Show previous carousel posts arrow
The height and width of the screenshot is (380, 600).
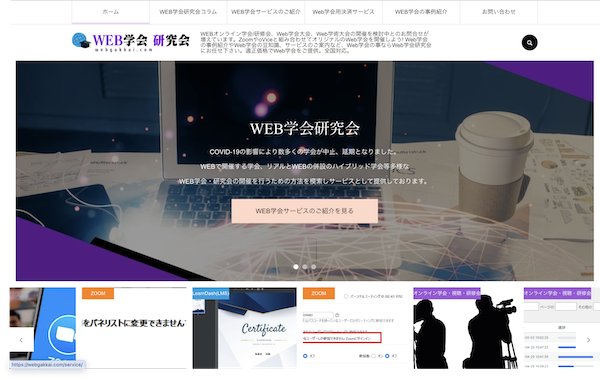[21, 340]
